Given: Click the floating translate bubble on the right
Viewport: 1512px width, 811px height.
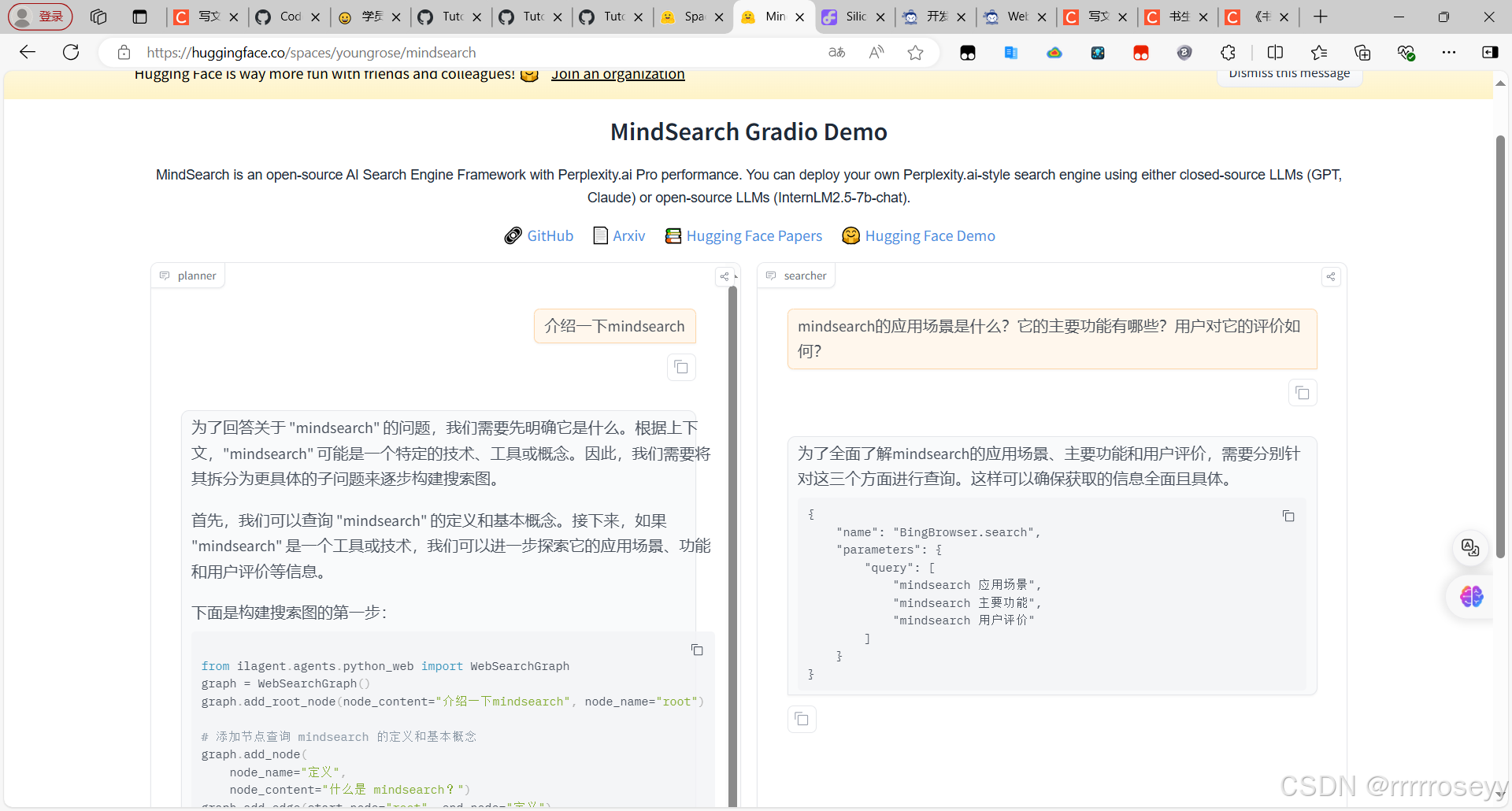Looking at the screenshot, I should tap(1471, 547).
